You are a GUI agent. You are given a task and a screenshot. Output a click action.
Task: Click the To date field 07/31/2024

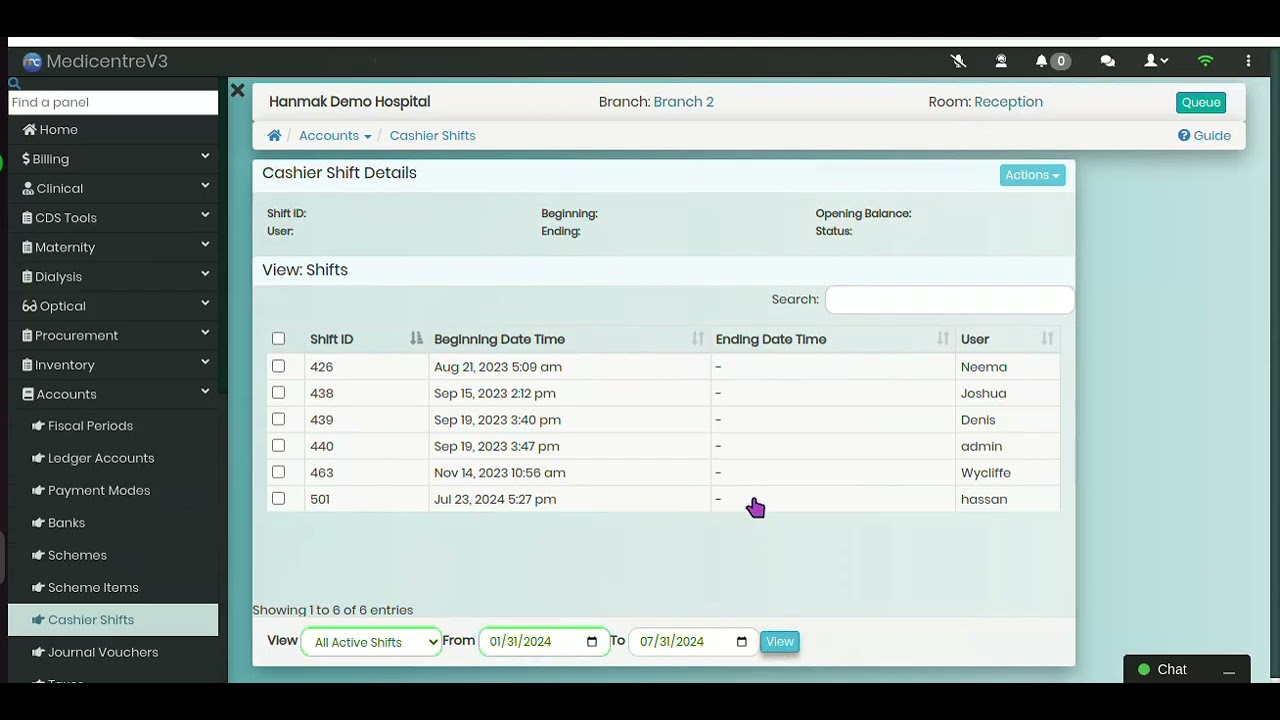[x=692, y=642]
